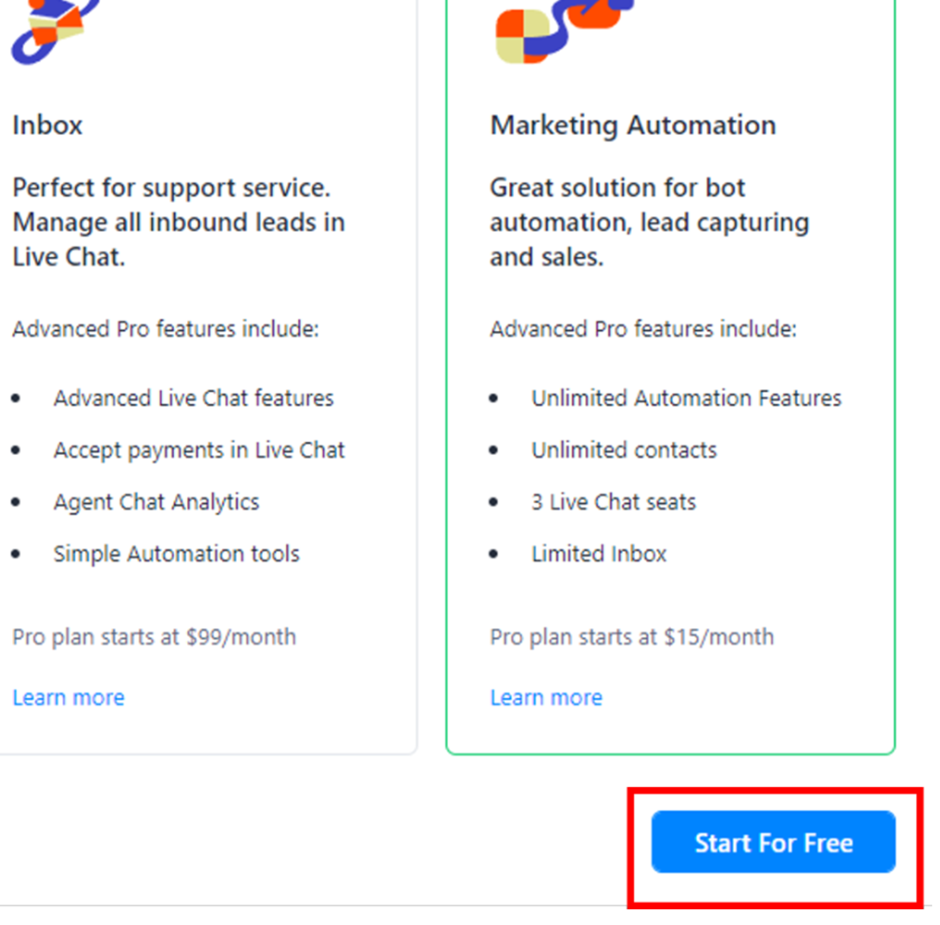Click 'Accept payments in Live Chat' item
940x925 pixels.
point(199,450)
